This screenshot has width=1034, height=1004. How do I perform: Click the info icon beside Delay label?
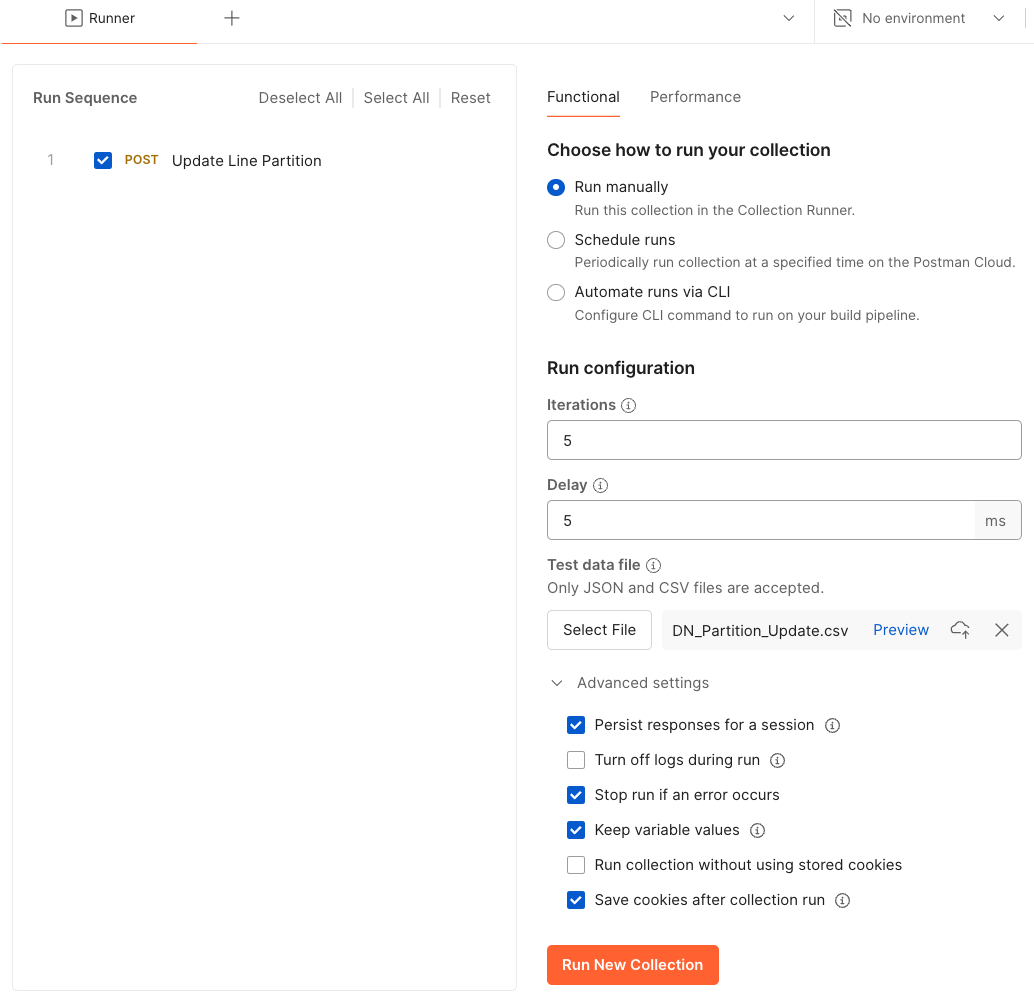click(x=600, y=486)
